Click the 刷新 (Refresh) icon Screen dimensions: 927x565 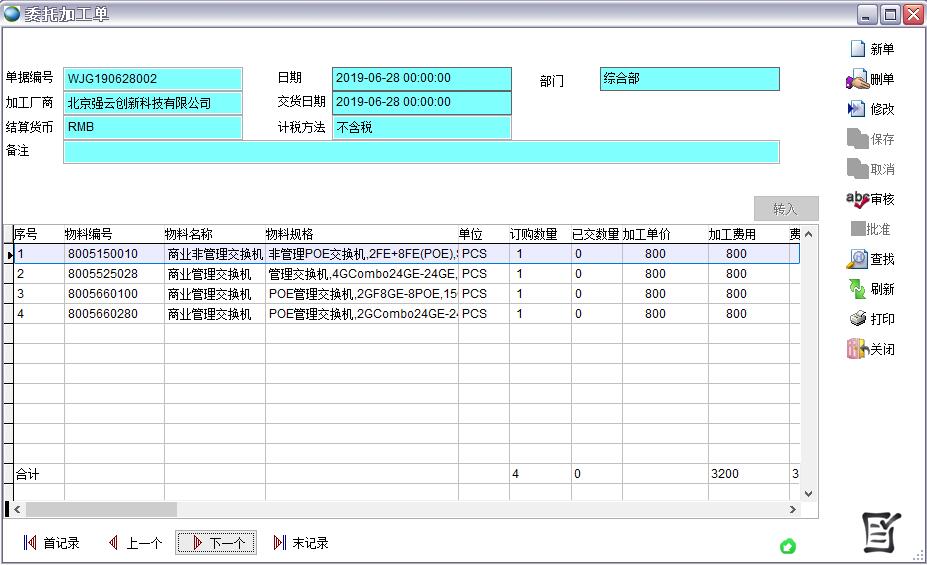point(857,289)
